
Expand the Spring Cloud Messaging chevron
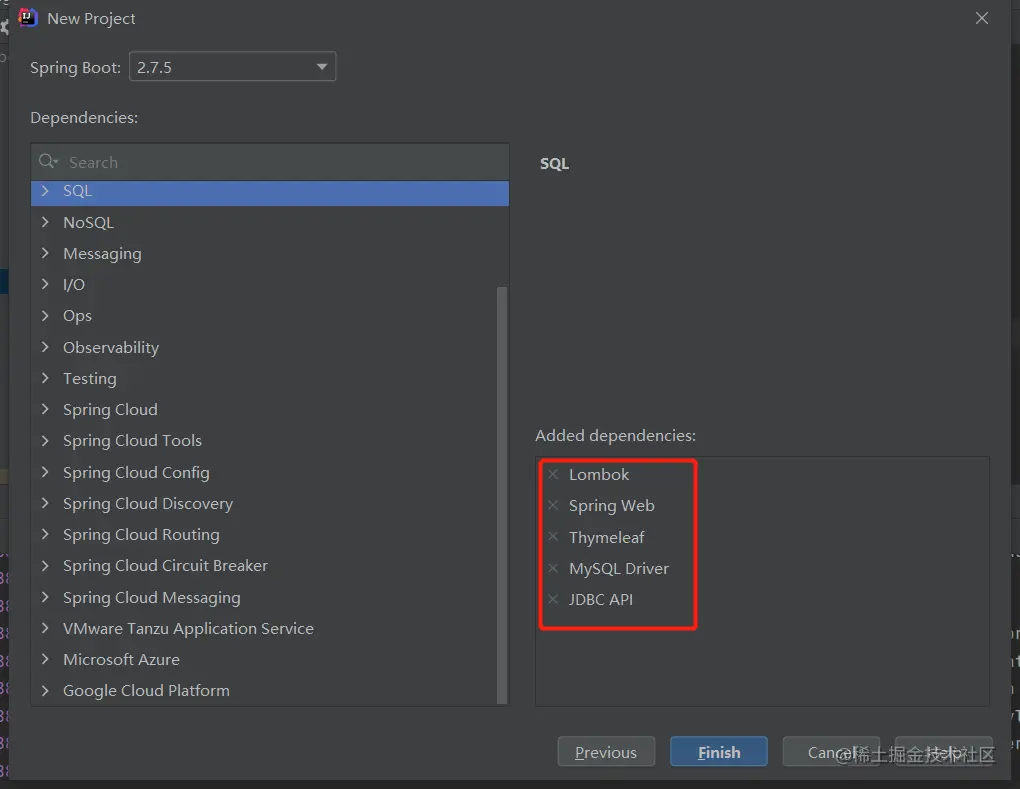tap(45, 596)
